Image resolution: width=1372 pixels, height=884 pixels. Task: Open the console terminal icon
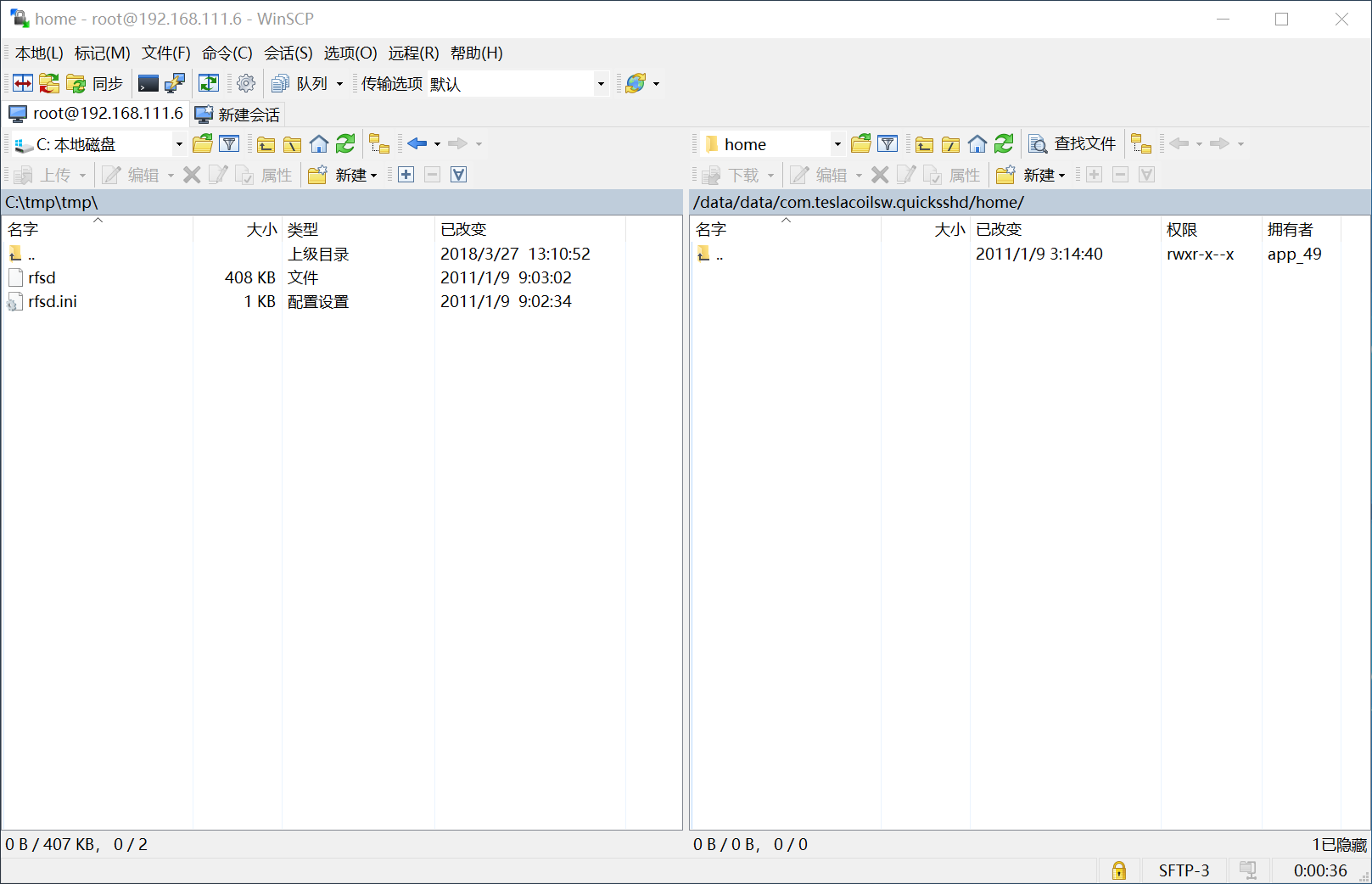pos(148,83)
